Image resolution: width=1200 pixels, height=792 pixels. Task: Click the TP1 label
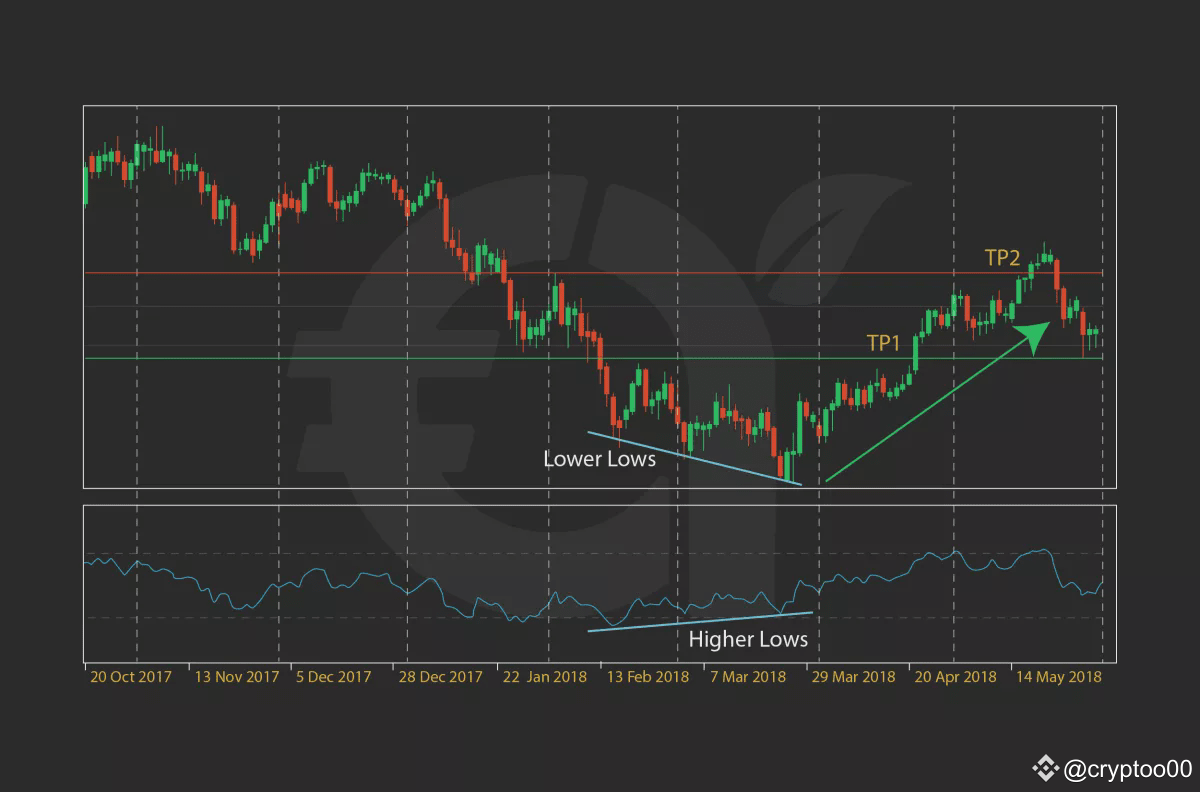pos(884,342)
